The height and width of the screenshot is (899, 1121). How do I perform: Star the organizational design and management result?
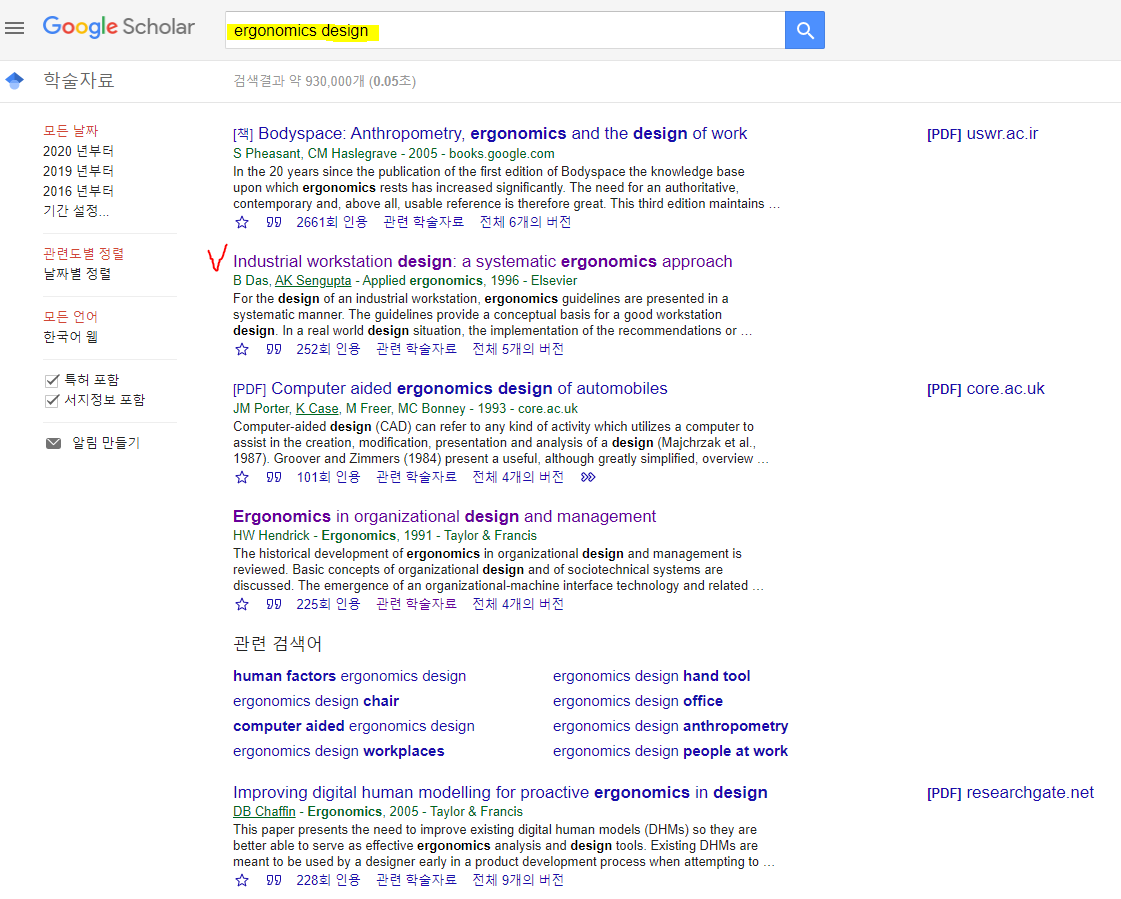(x=242, y=604)
